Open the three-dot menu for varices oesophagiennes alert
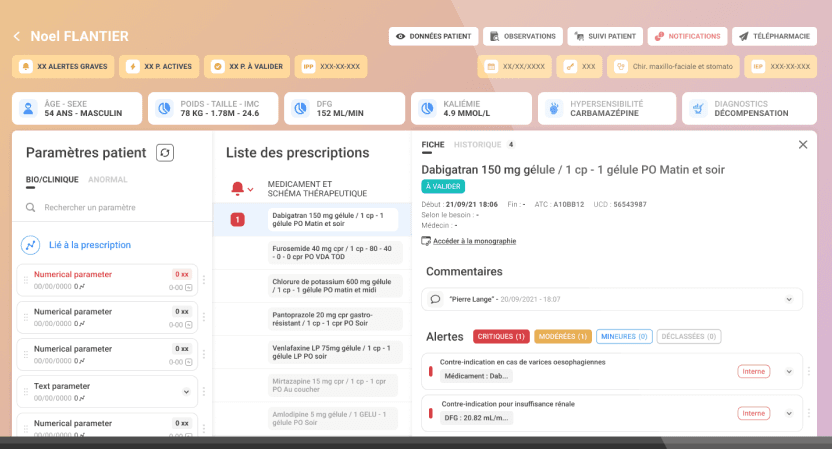 (809, 372)
